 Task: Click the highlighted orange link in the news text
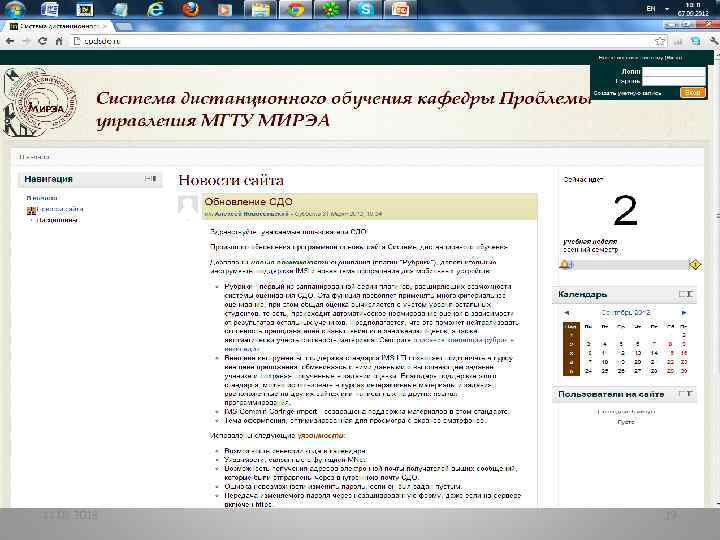point(320,435)
